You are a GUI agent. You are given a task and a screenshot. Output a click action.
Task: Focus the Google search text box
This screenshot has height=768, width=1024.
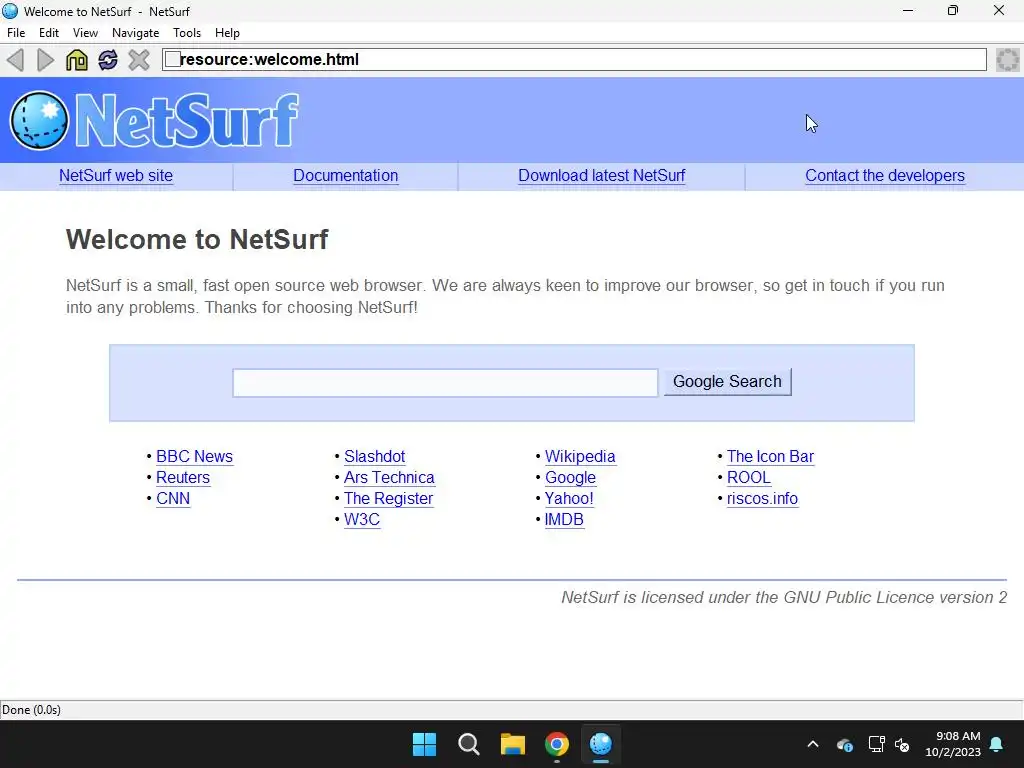click(445, 383)
